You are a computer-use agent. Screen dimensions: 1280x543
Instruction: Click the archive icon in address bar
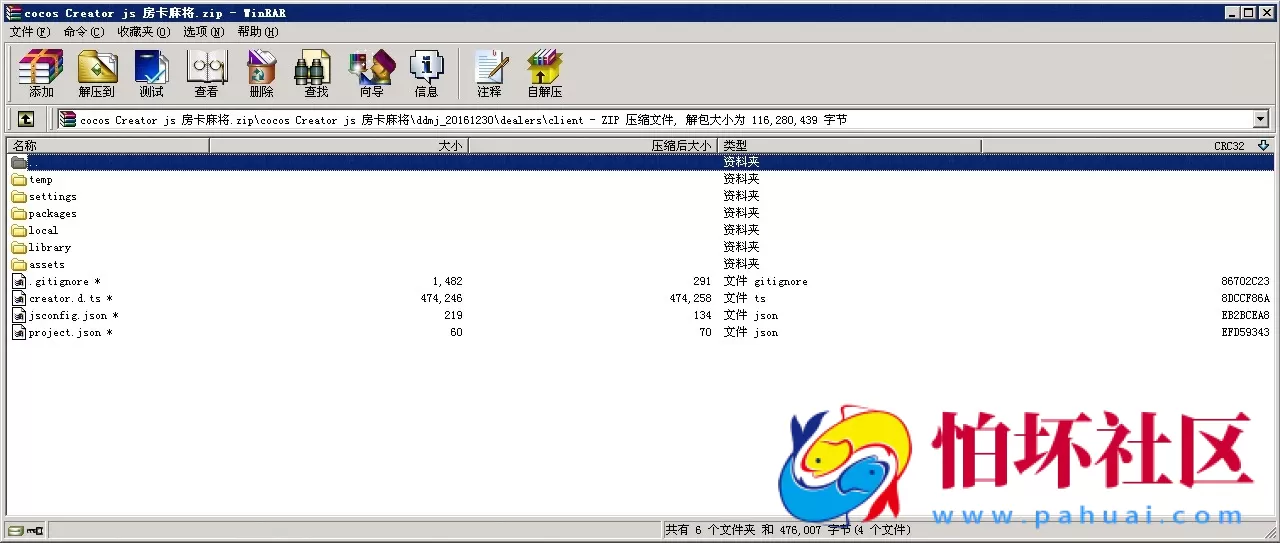[67, 119]
